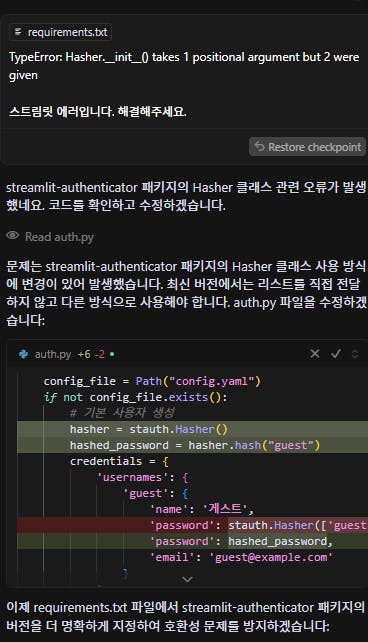The width and height of the screenshot is (368, 642).
Task: Open the Read auth.py step
Action: tap(59, 237)
